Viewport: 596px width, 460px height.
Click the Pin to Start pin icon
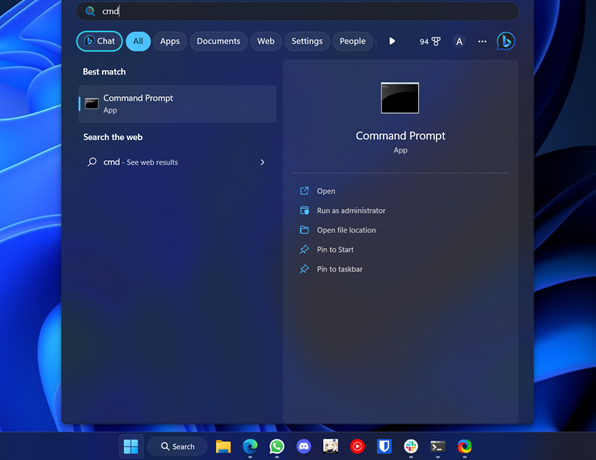coord(304,249)
